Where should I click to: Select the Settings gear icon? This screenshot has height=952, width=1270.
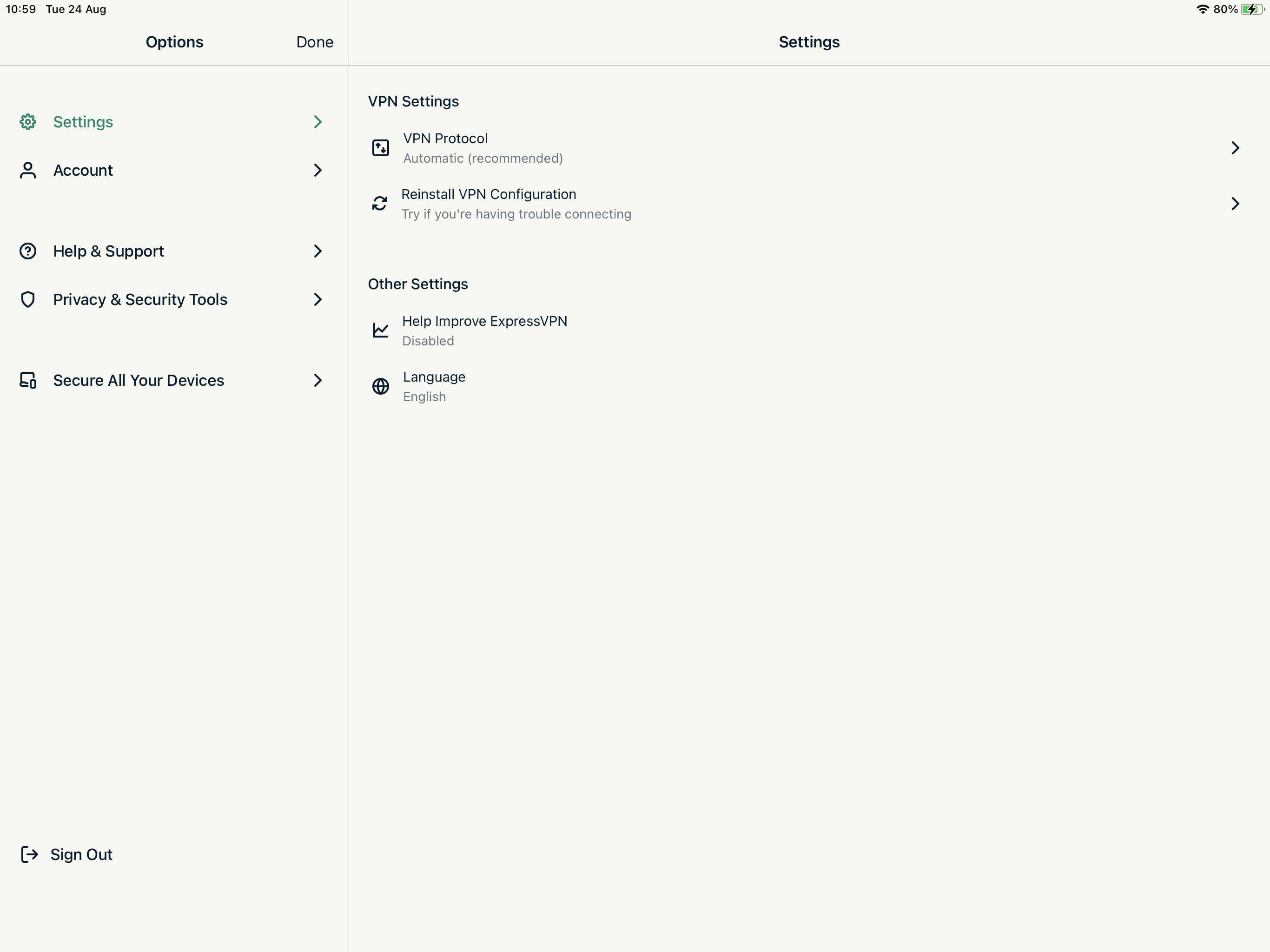point(28,122)
